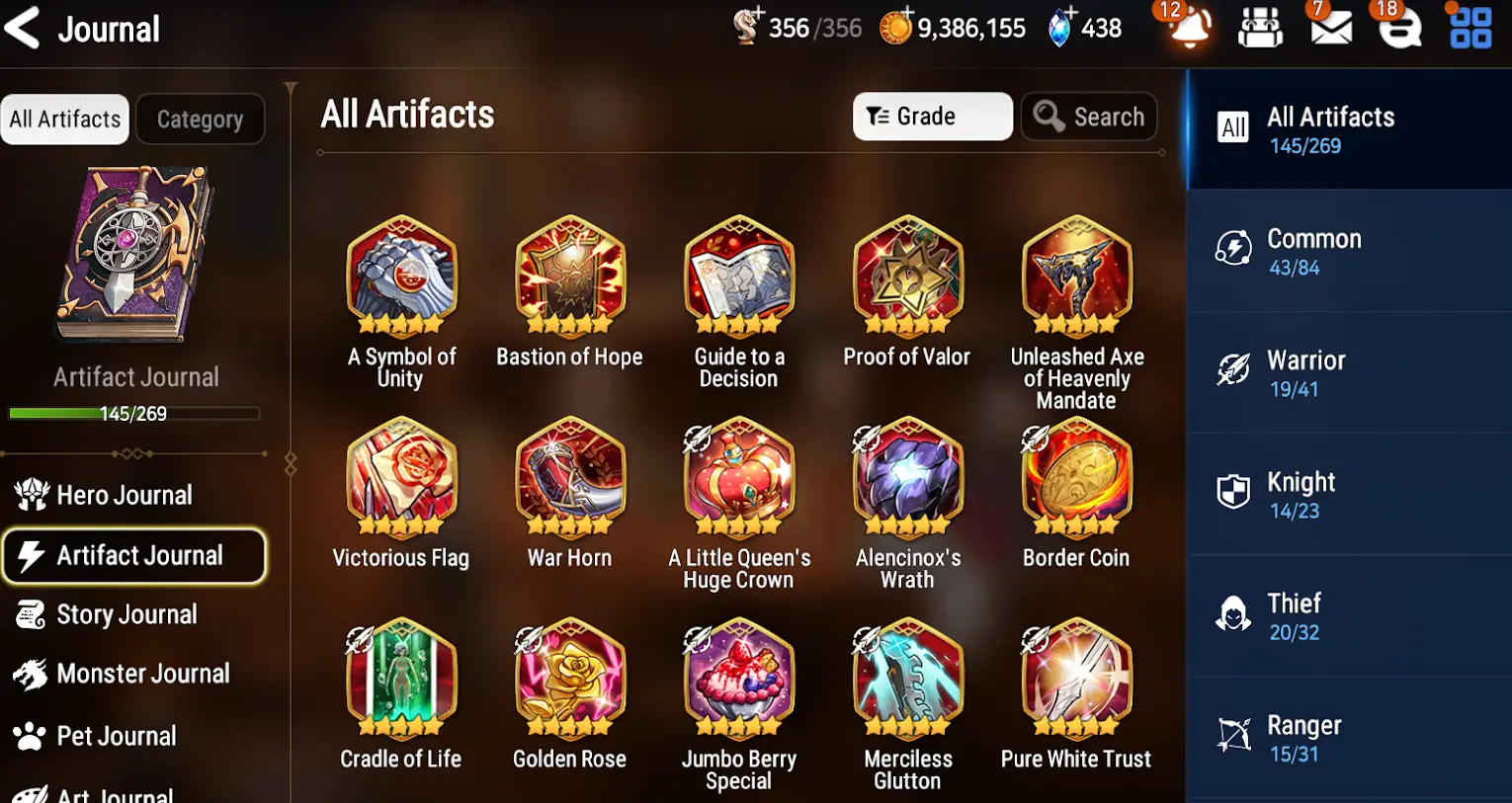Tap the skystone crystal currency icon
The image size is (1512, 803).
1059,28
